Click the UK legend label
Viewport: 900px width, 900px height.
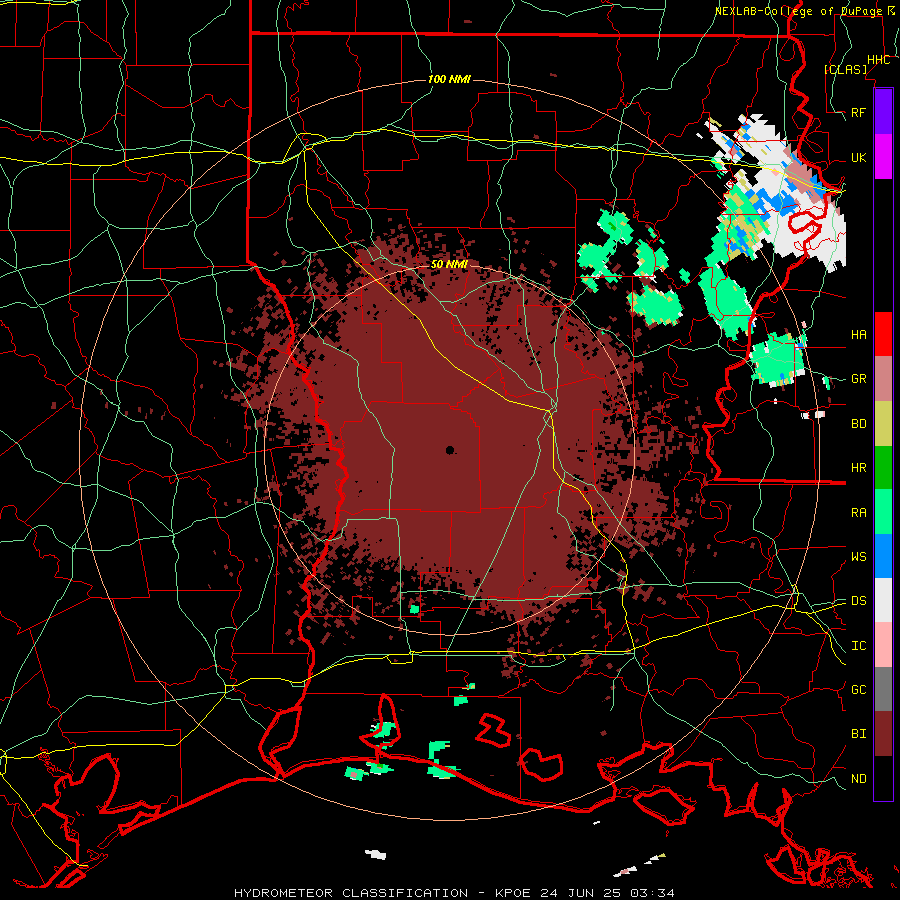tap(859, 157)
